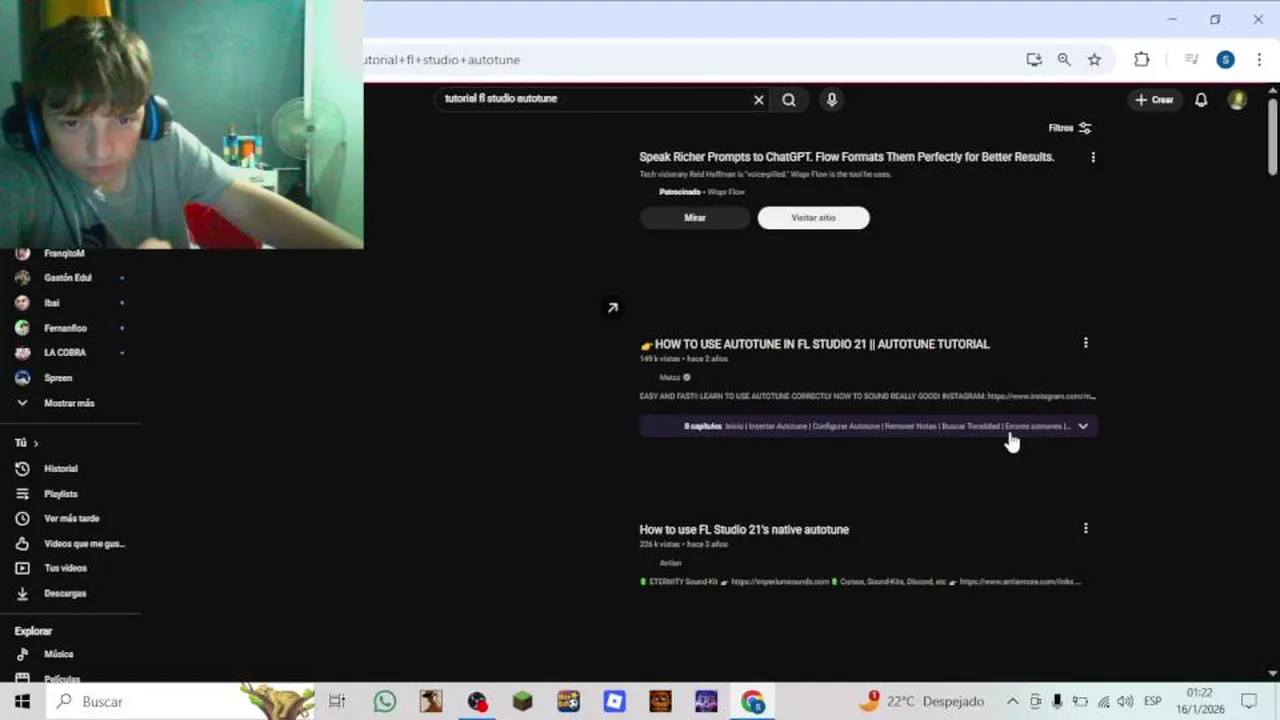The width and height of the screenshot is (1280, 720).
Task: Open Task View on the taskbar
Action: click(337, 702)
